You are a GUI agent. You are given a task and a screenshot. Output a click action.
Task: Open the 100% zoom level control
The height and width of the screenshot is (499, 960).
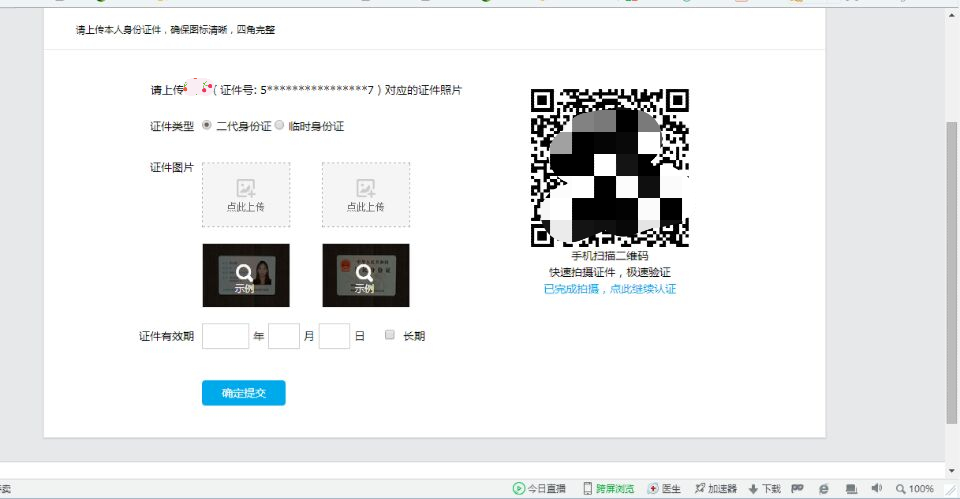tap(915, 489)
